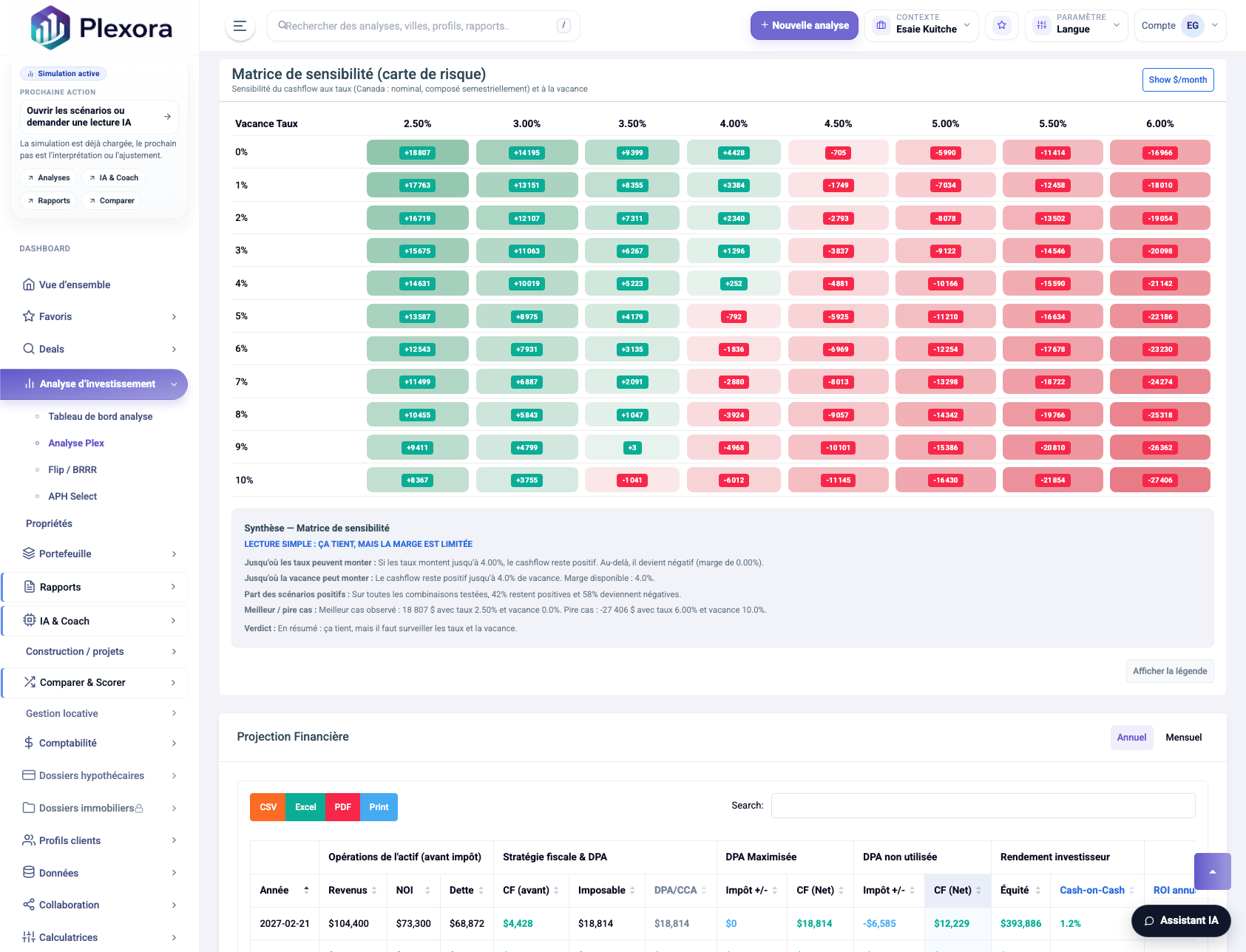Click the Dossiers immobiliers lock icon
The width and height of the screenshot is (1246, 952).
point(139,808)
